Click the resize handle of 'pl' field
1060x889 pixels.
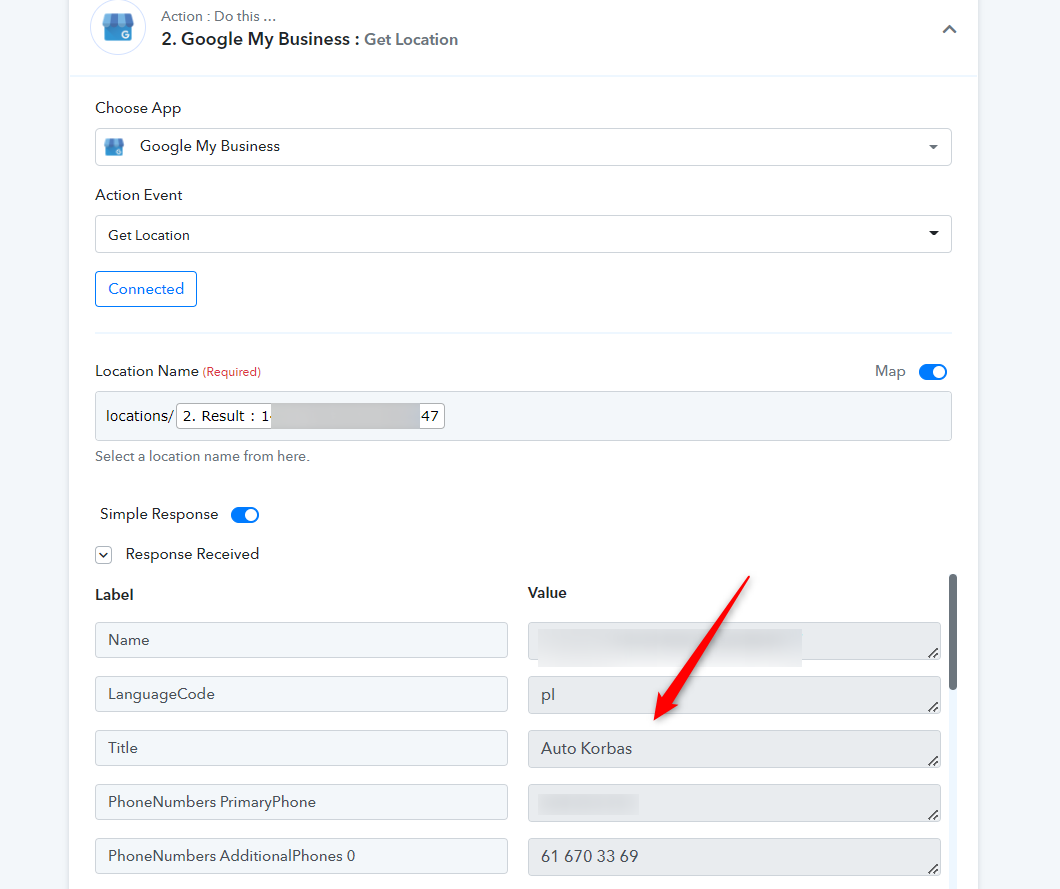(x=933, y=706)
